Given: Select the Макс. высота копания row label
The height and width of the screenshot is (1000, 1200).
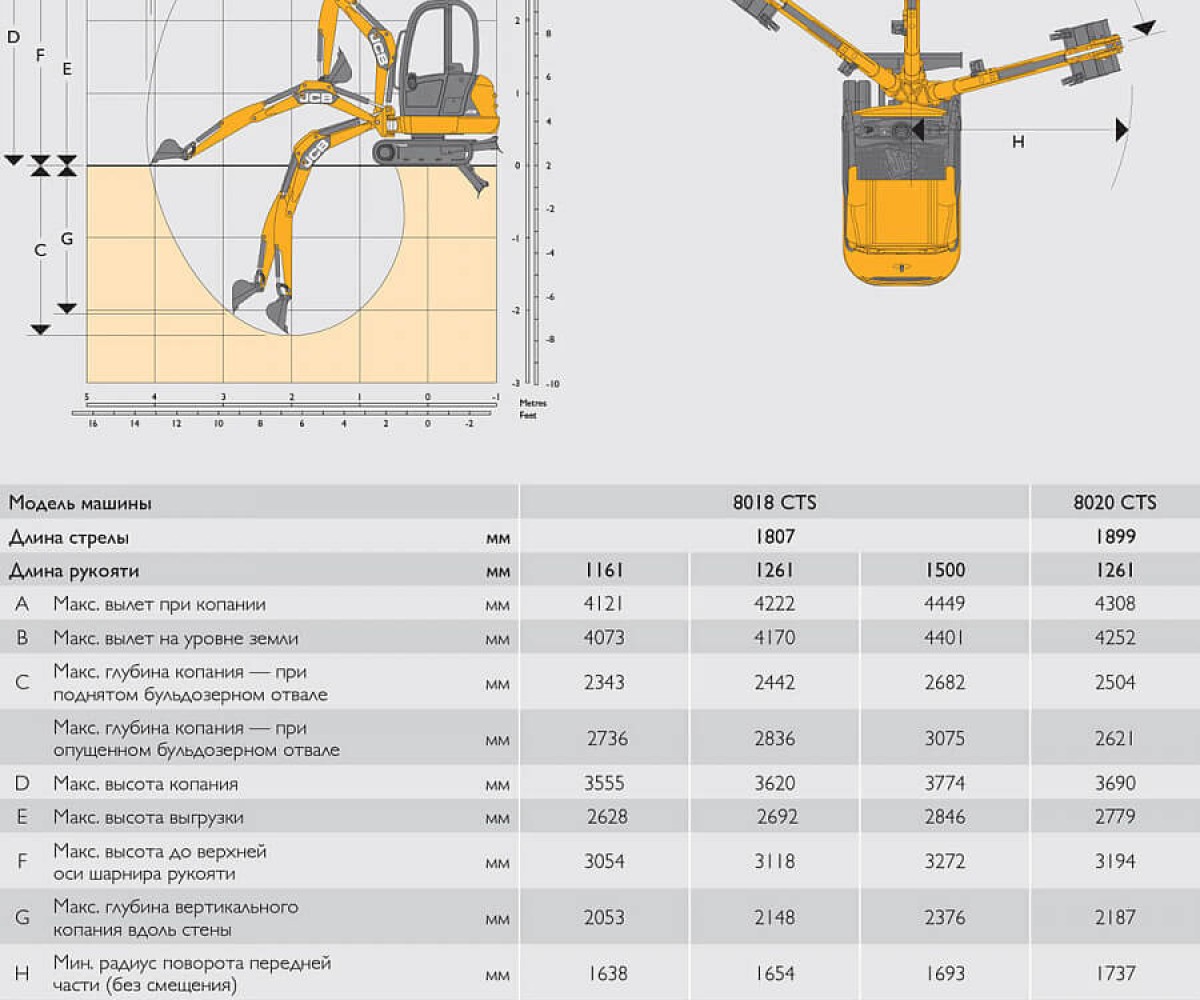Looking at the screenshot, I should tap(145, 784).
